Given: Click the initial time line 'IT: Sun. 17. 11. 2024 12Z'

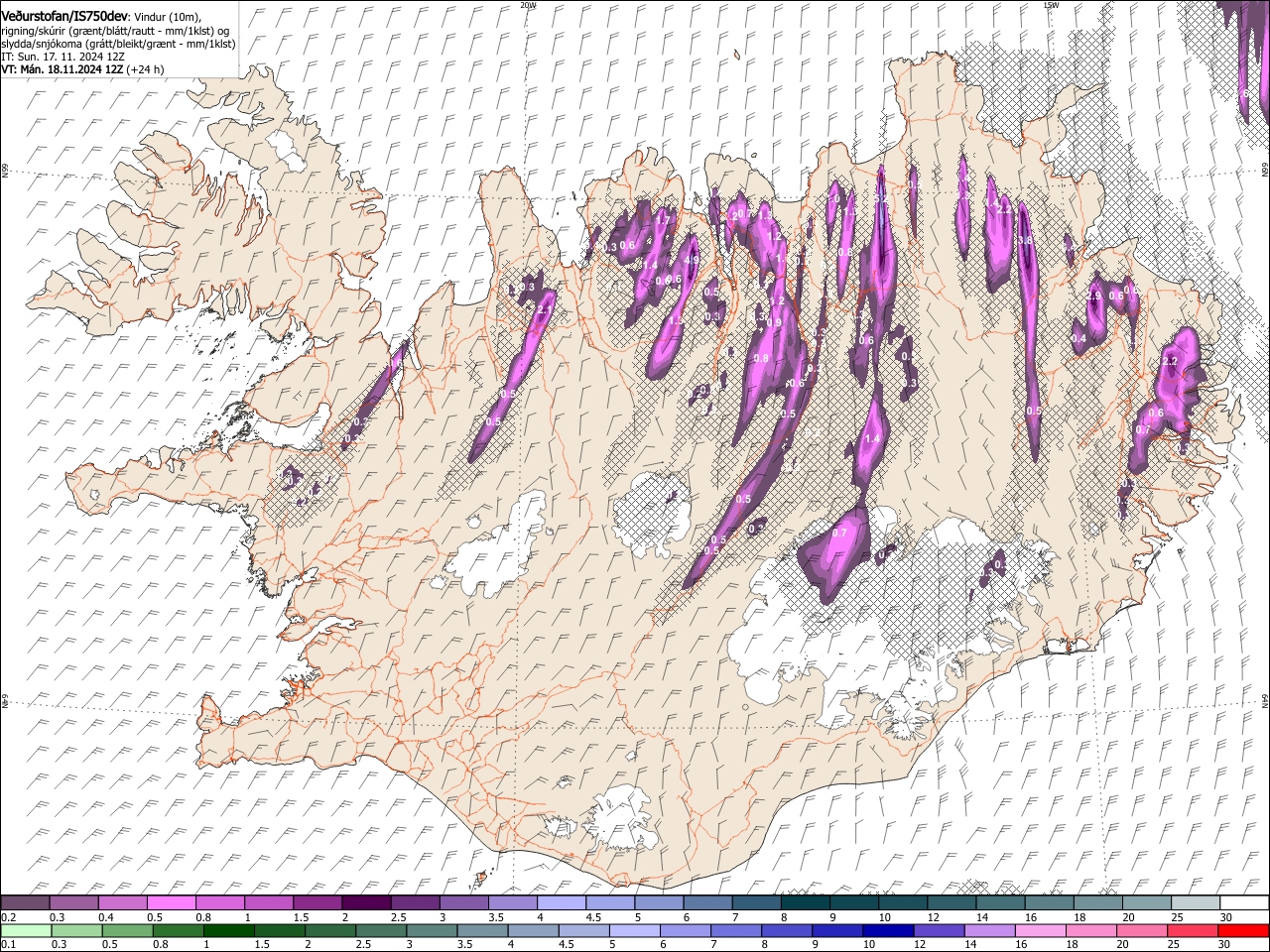Looking at the screenshot, I should pyautogui.click(x=63, y=57).
